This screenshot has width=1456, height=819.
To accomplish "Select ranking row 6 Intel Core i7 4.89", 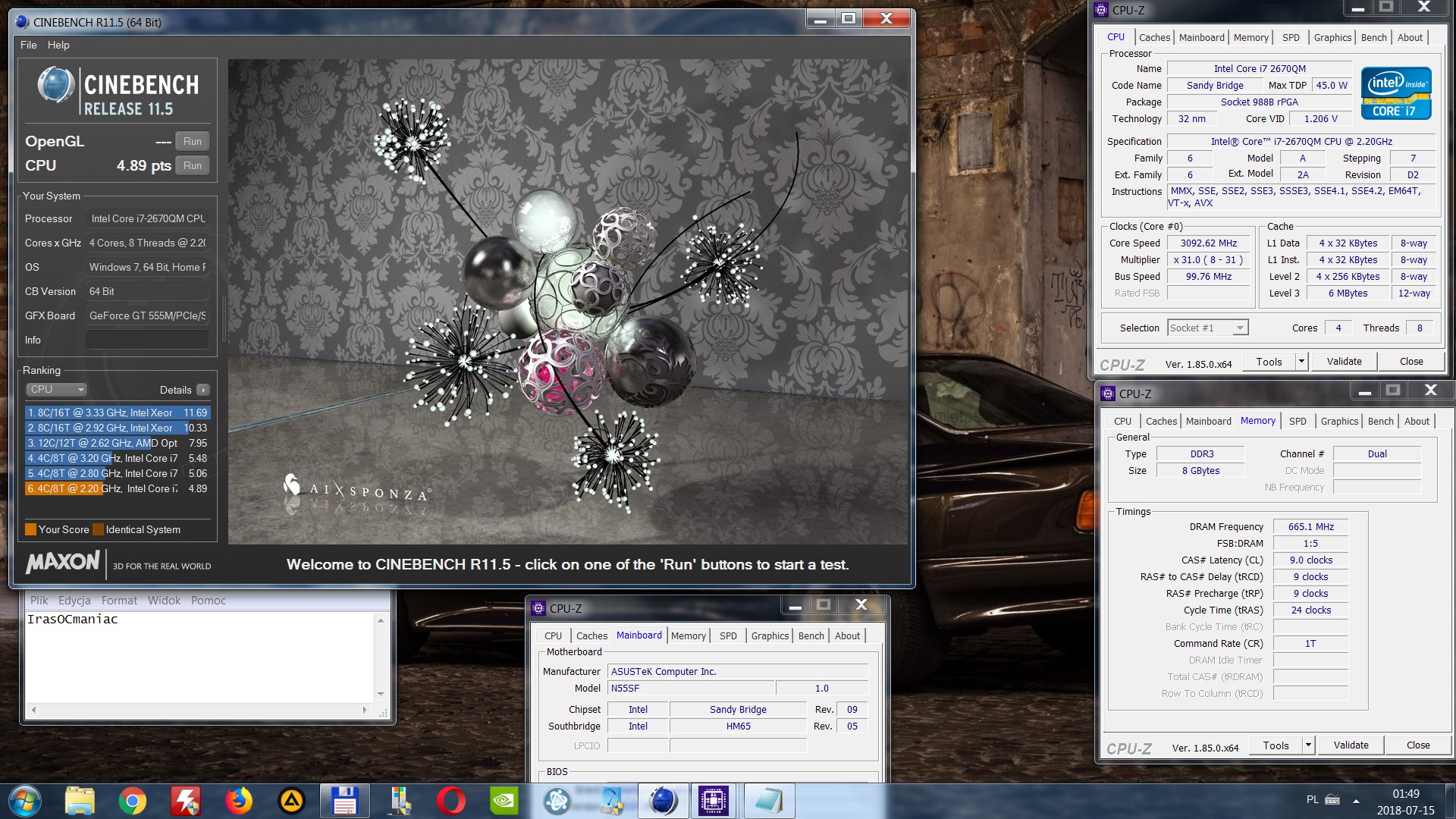I will [x=118, y=488].
